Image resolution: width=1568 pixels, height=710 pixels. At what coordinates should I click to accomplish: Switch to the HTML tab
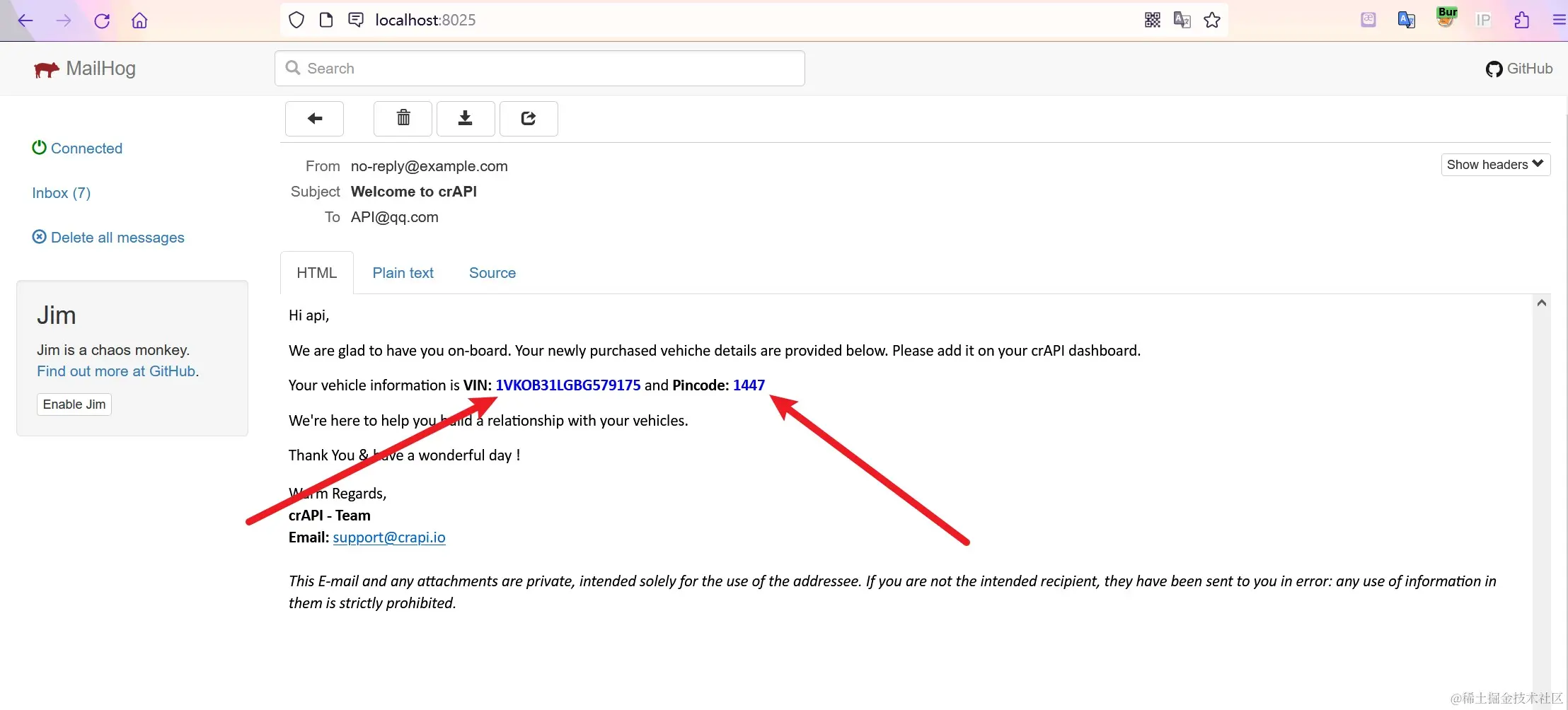tap(317, 273)
